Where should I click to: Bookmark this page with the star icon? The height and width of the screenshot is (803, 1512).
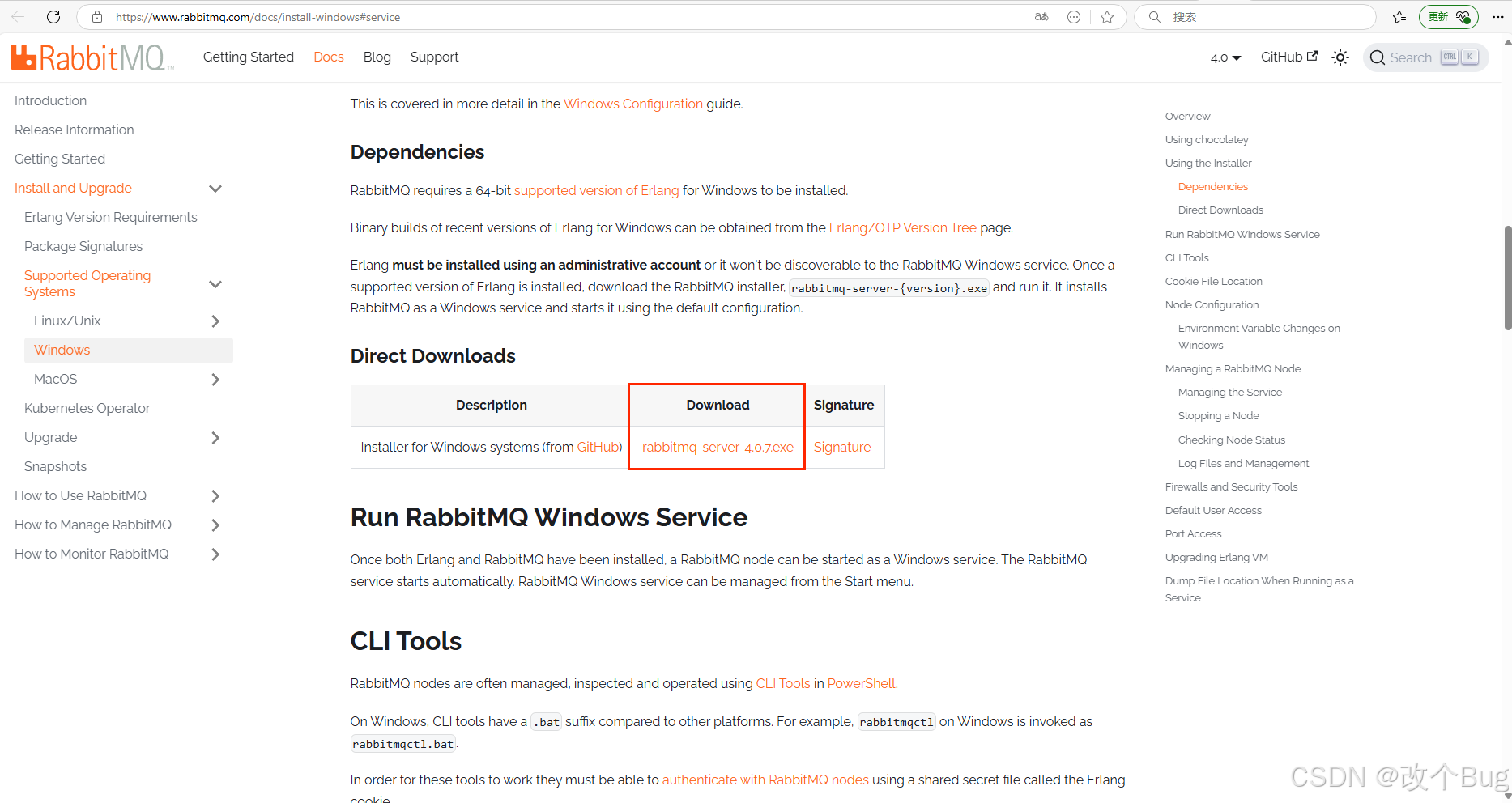pos(1107,16)
